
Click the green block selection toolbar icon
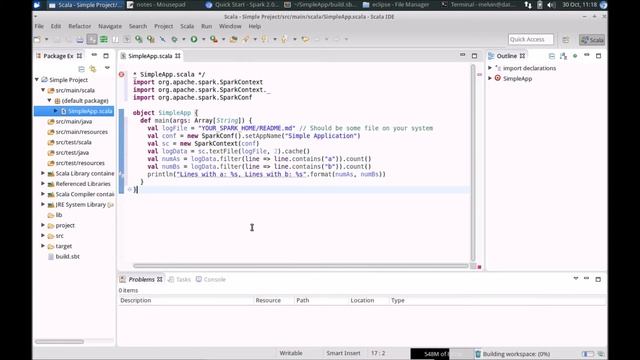point(104,39)
